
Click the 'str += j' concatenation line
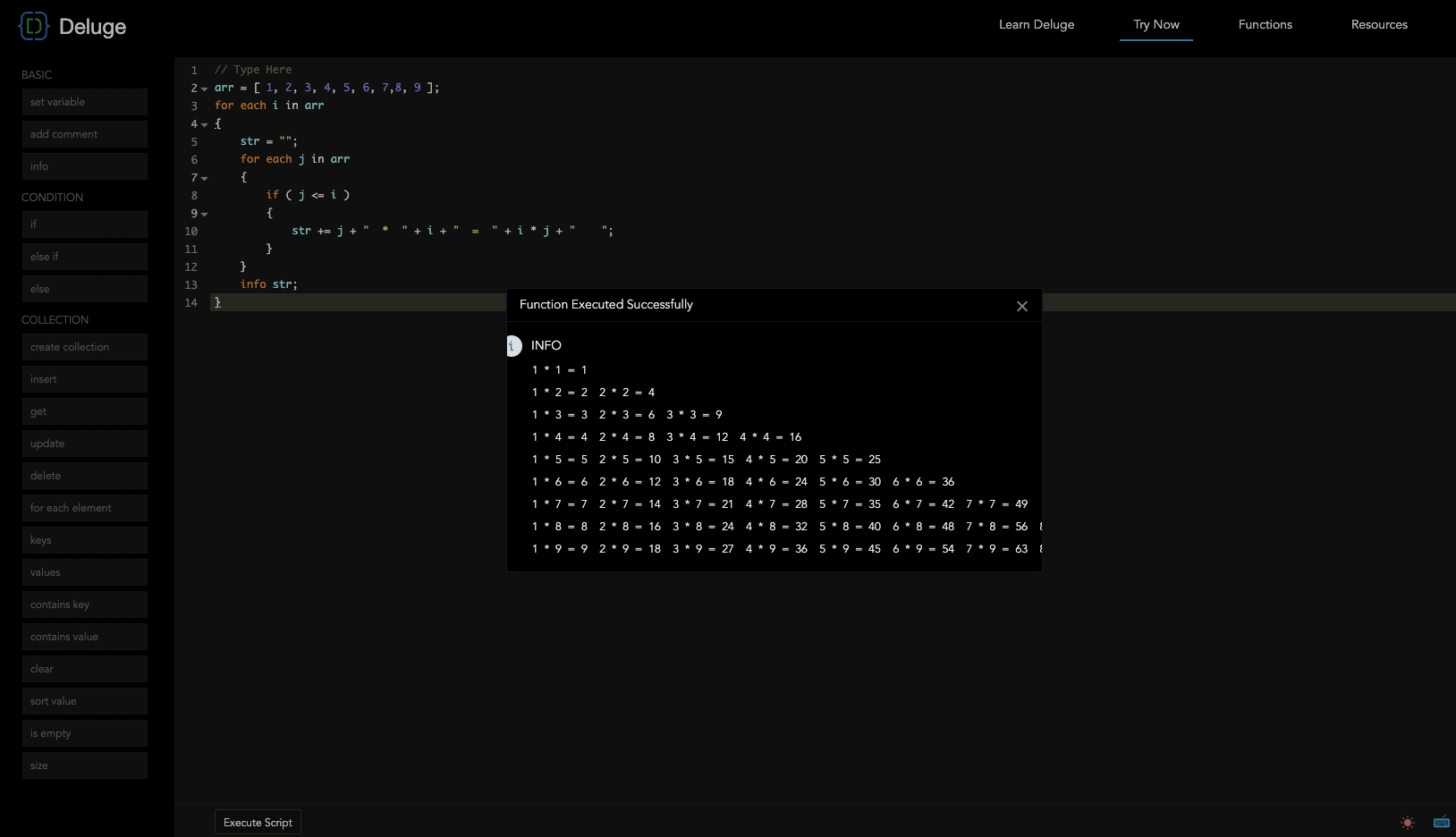pos(453,231)
